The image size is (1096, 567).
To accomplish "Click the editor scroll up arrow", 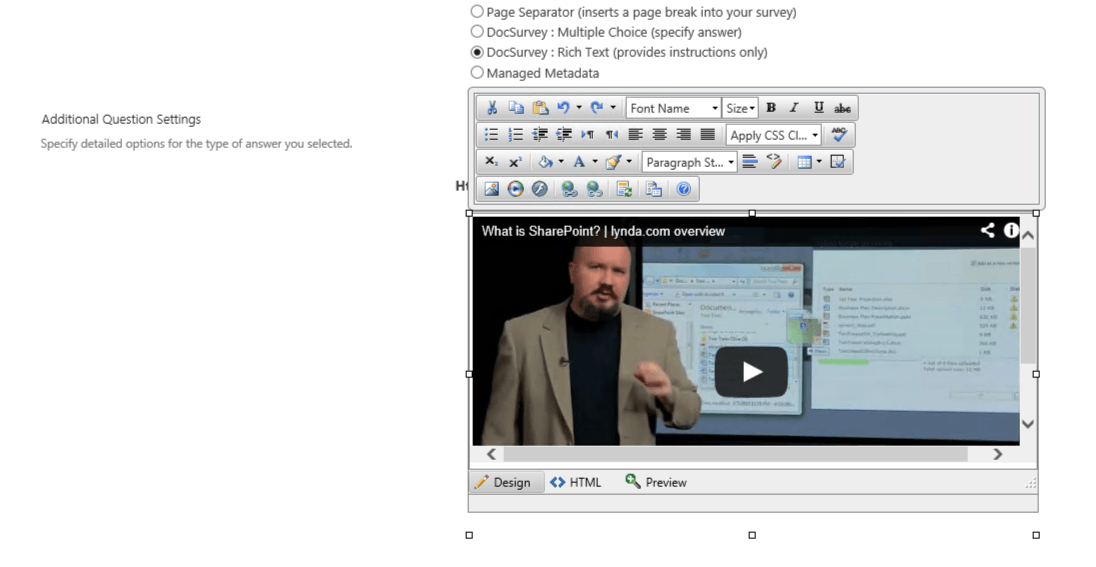I will (x=1028, y=236).
